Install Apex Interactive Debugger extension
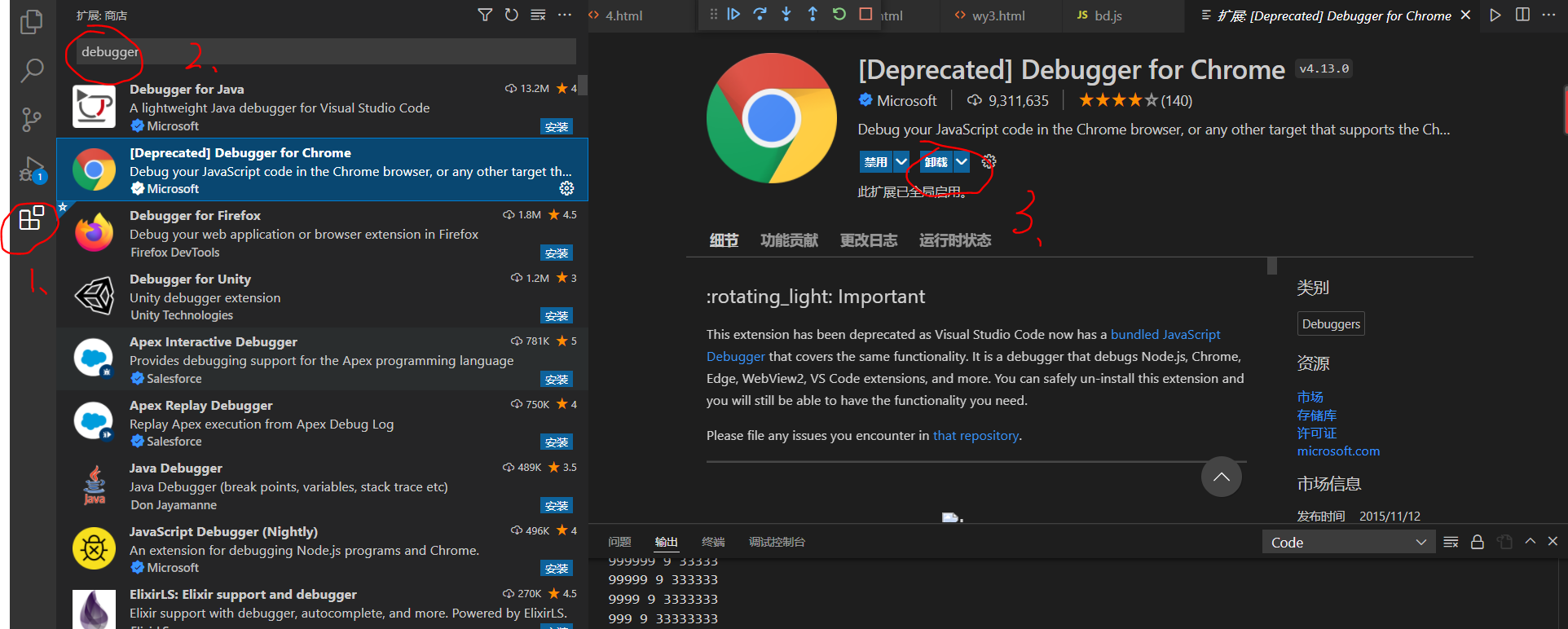1568x629 pixels. coord(557,379)
